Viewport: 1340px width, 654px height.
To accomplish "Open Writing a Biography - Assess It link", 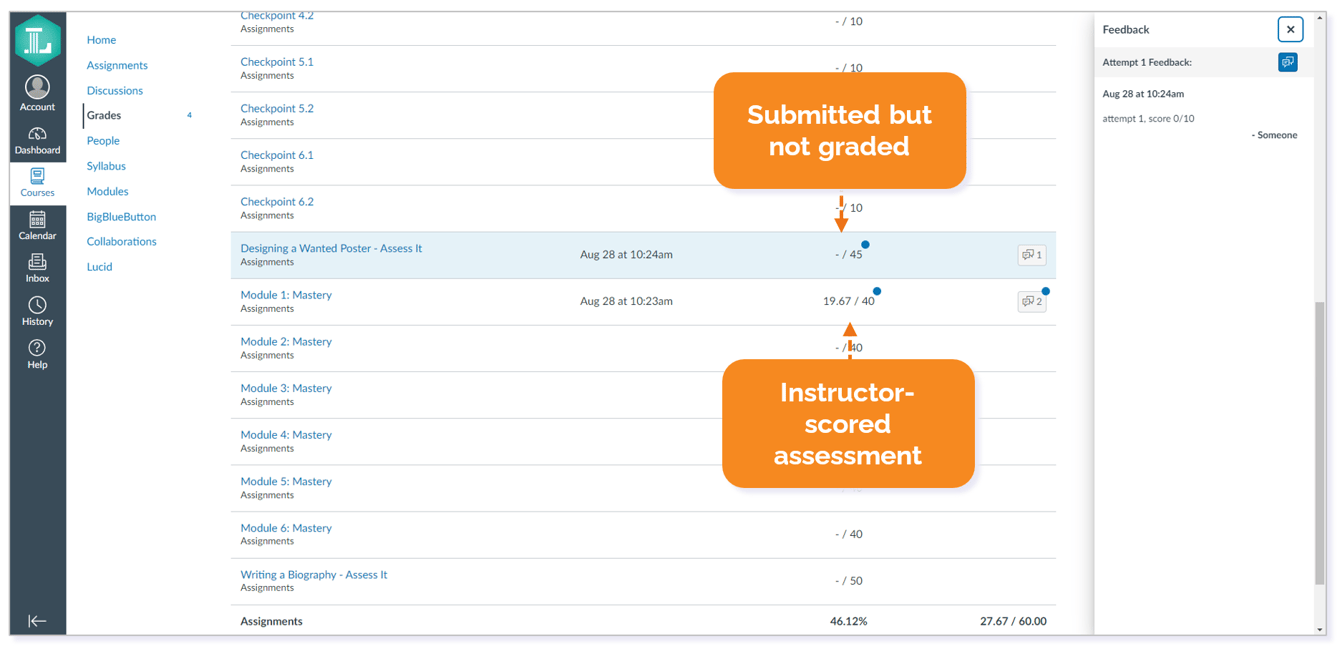I will pos(314,575).
